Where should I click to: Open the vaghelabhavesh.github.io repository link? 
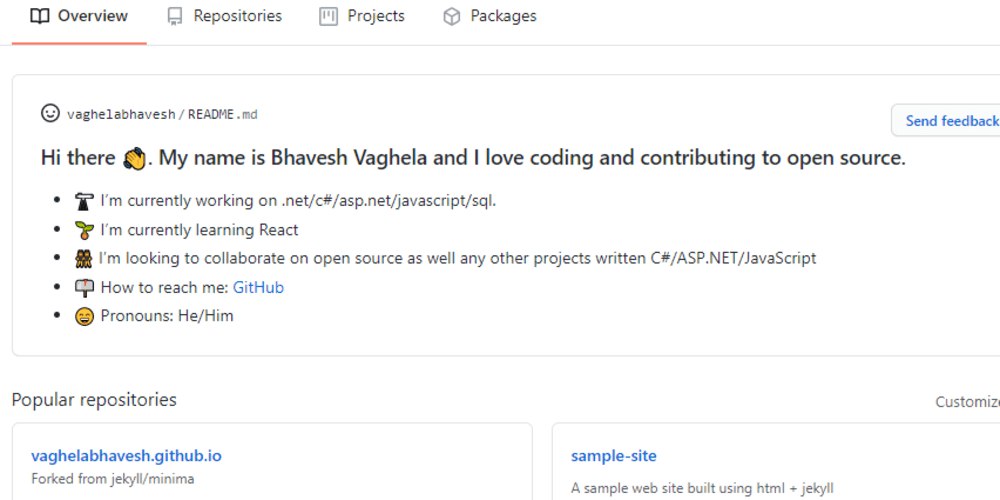tap(126, 456)
